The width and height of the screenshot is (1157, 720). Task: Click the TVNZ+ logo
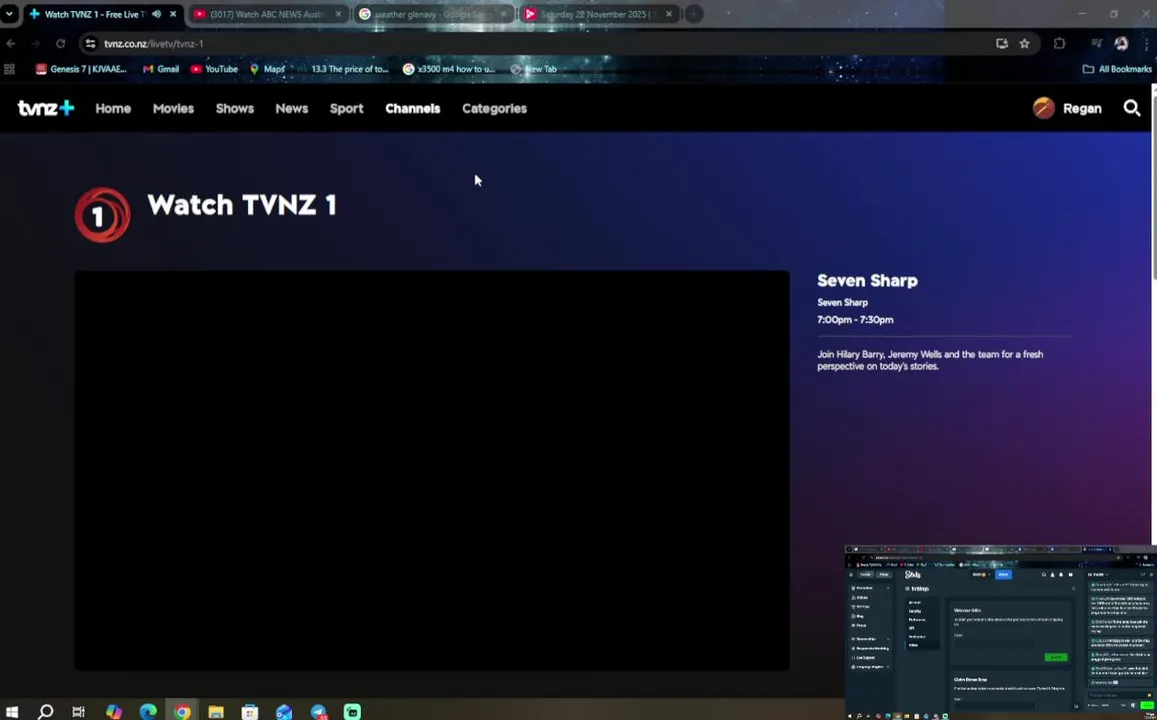tap(46, 108)
